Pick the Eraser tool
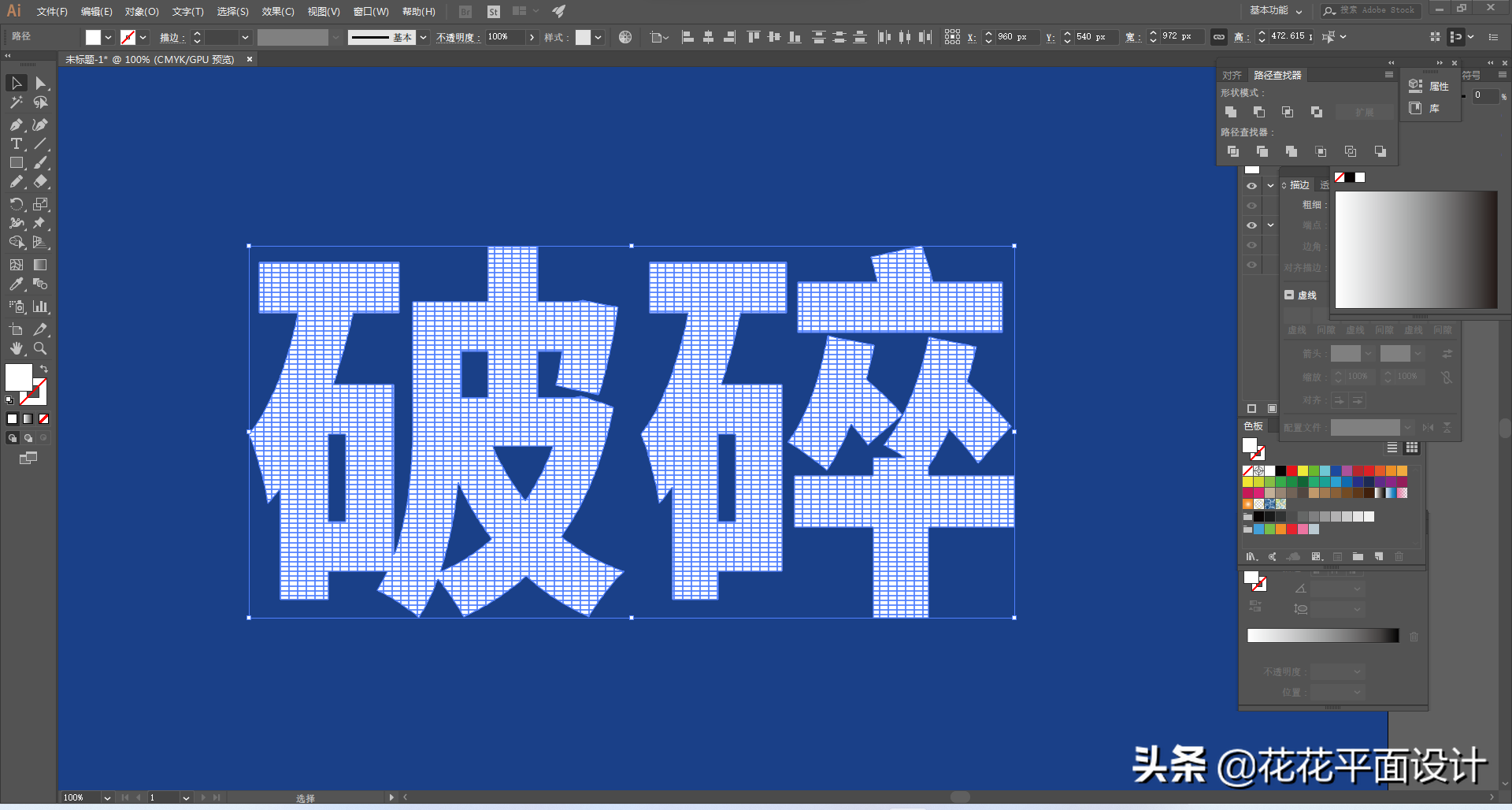 (x=40, y=182)
